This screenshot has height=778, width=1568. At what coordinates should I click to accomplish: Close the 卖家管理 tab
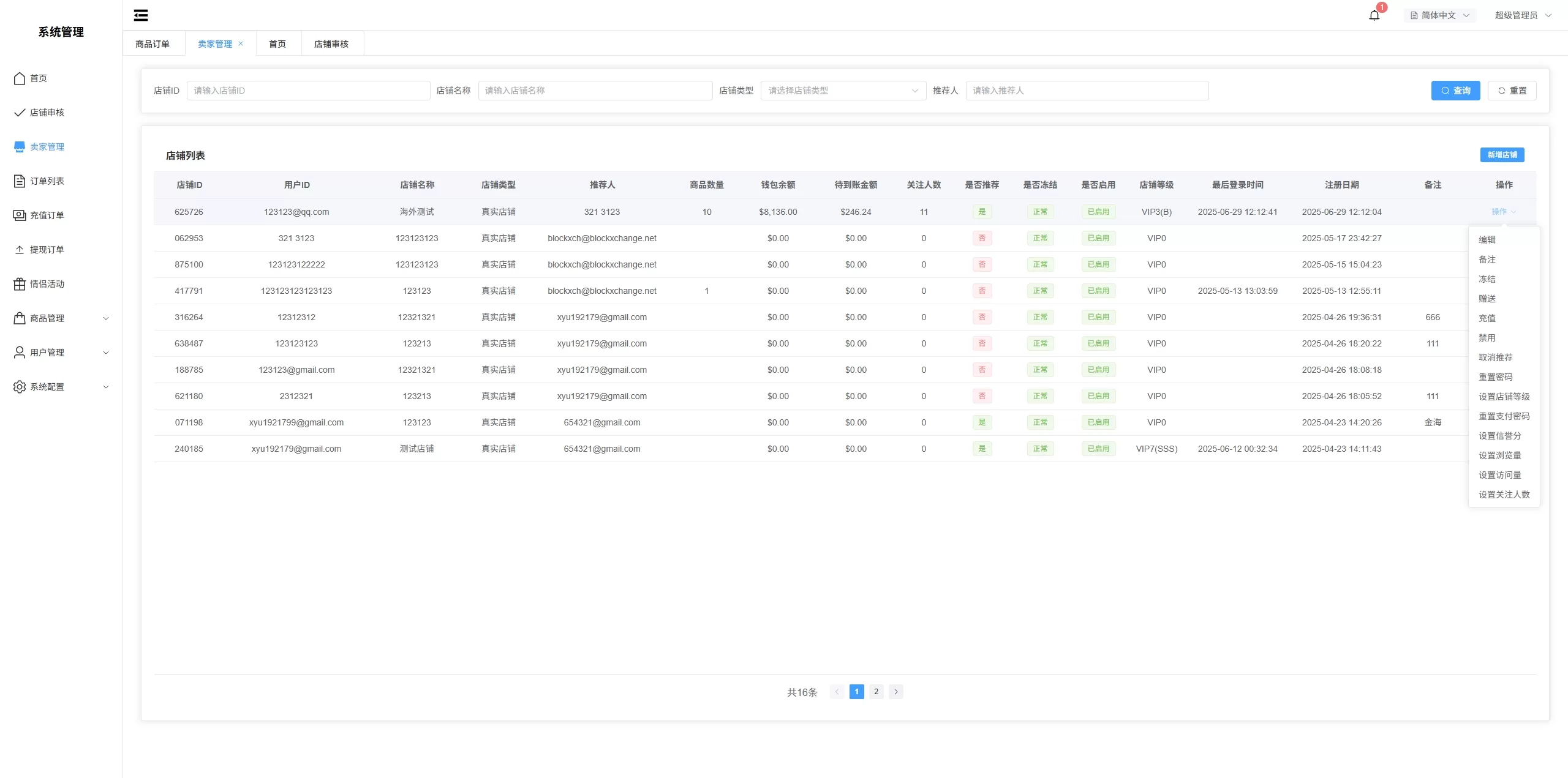(x=241, y=43)
